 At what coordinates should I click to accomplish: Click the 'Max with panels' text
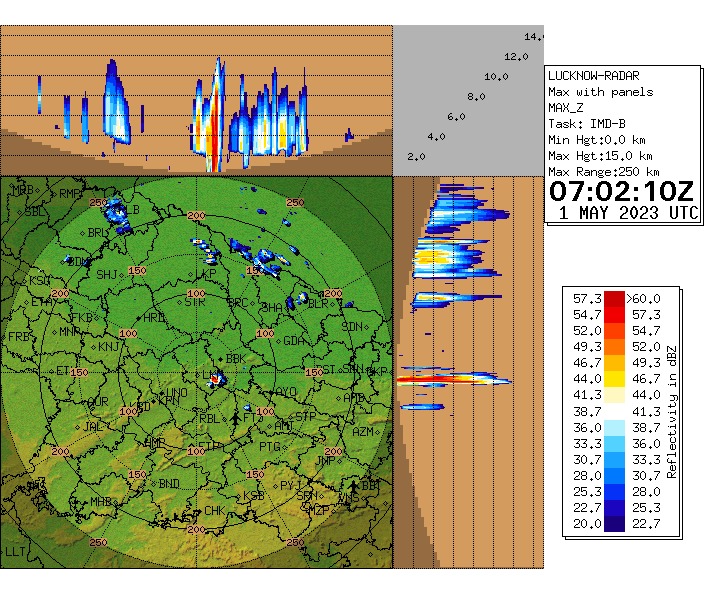point(600,92)
